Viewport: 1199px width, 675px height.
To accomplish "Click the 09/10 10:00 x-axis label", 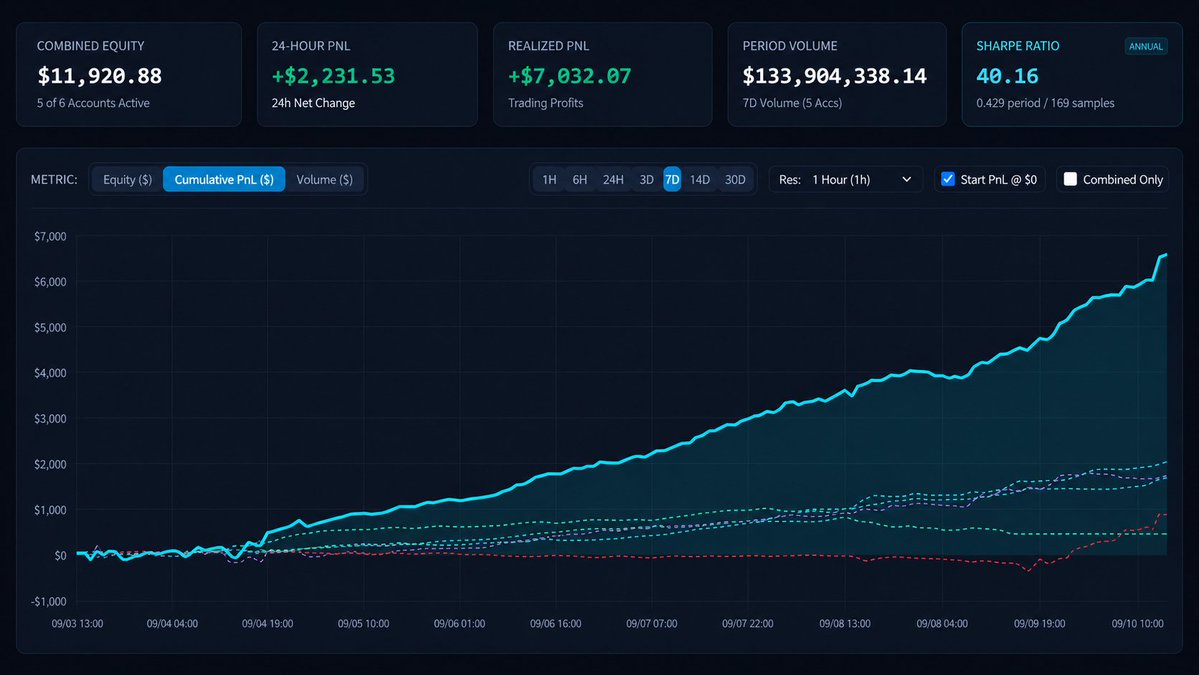I will [1138, 624].
